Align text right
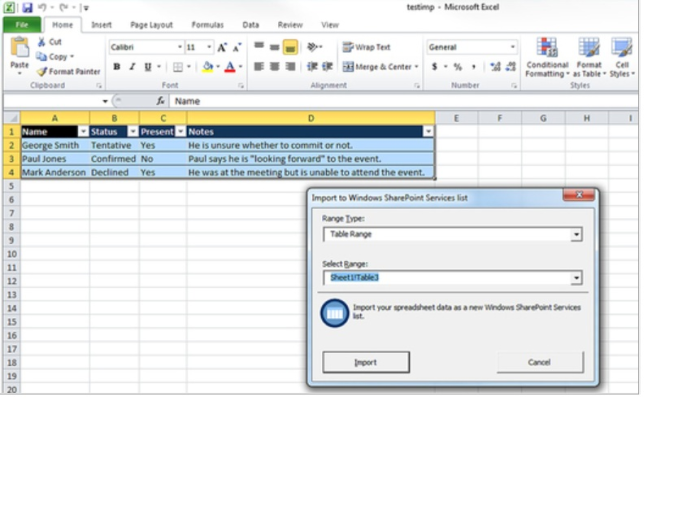The height and width of the screenshot is (523, 700). [x=290, y=66]
